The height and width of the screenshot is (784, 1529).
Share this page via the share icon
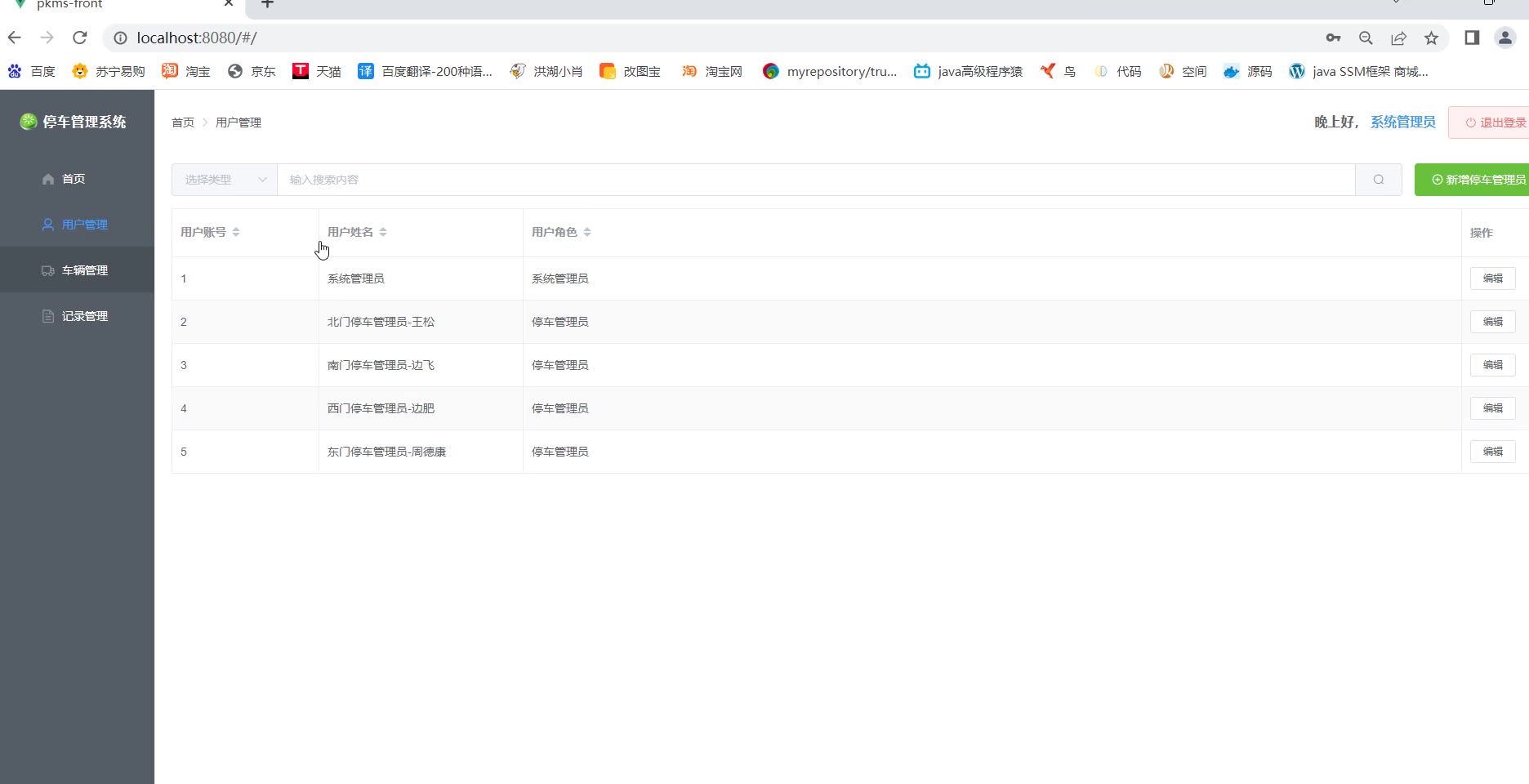point(1399,38)
